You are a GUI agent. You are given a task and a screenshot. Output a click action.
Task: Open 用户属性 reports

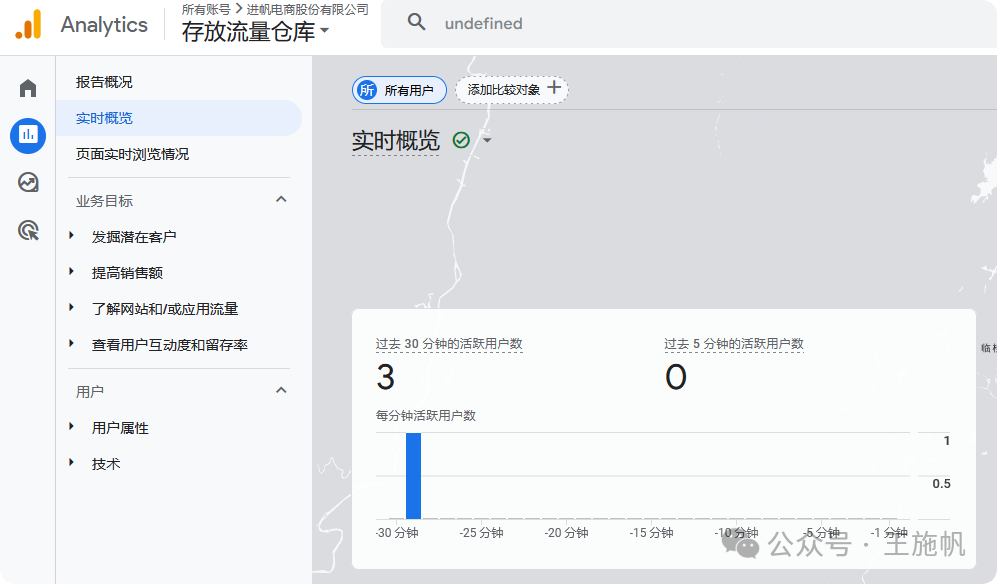pos(120,428)
